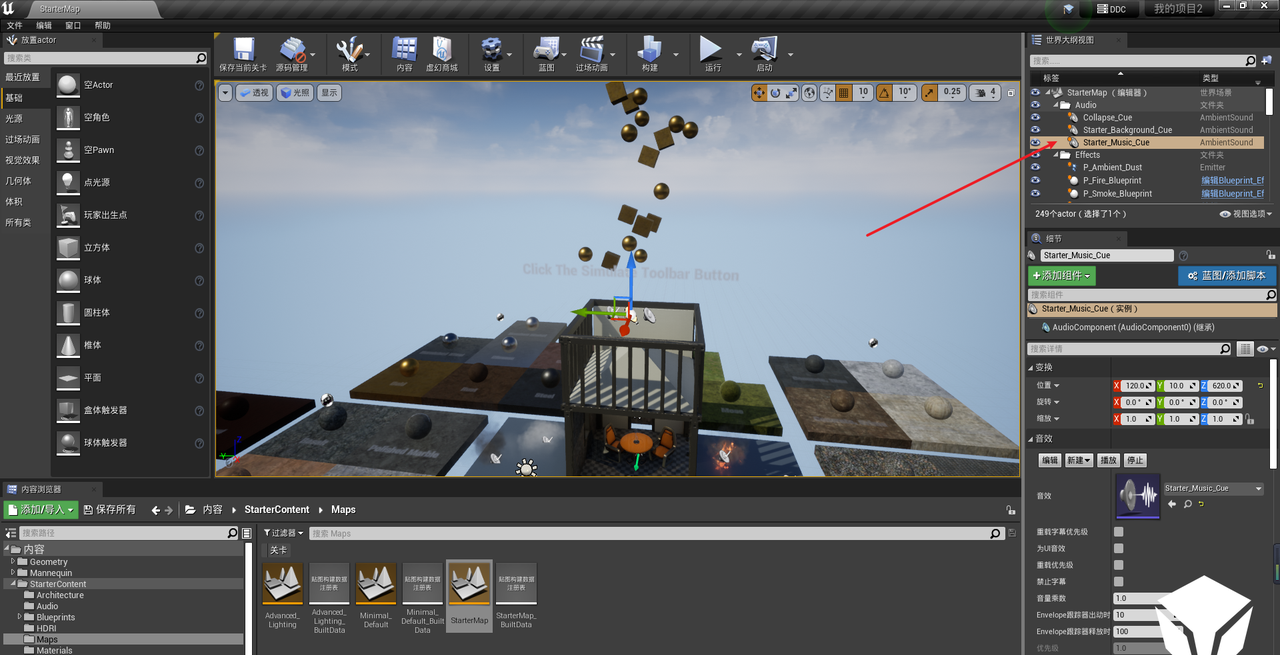Click the 添加组件 green button

click(x=1062, y=275)
